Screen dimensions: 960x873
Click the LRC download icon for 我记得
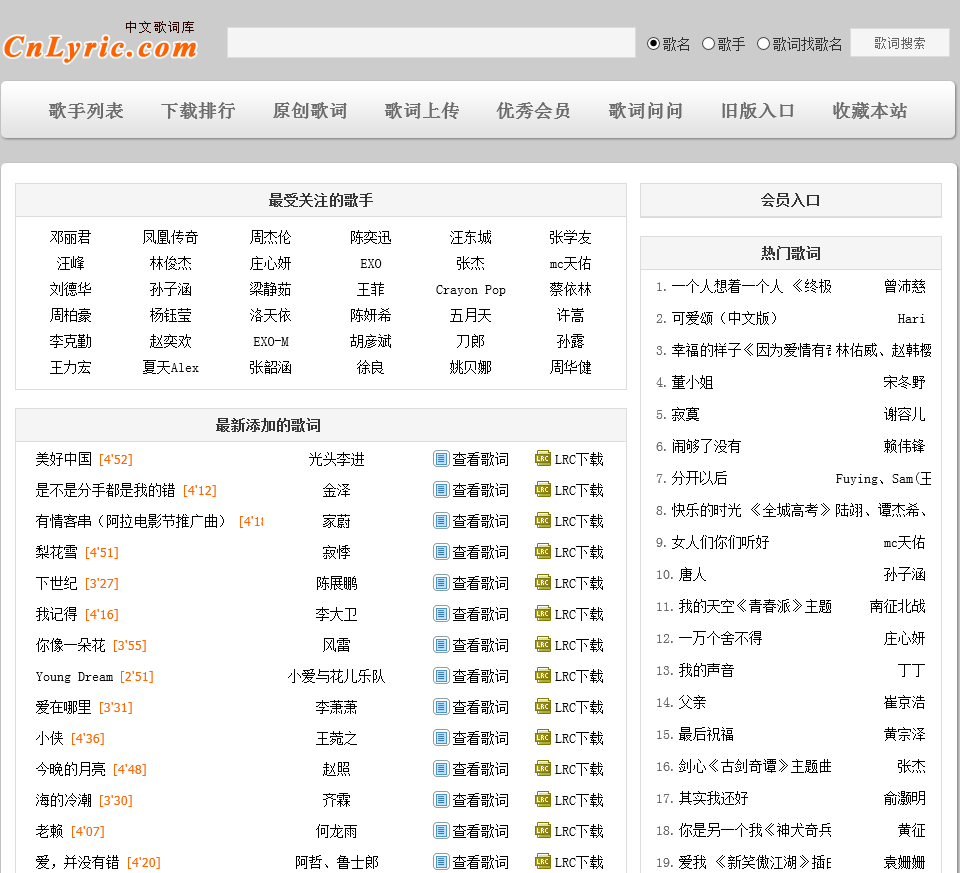[542, 613]
